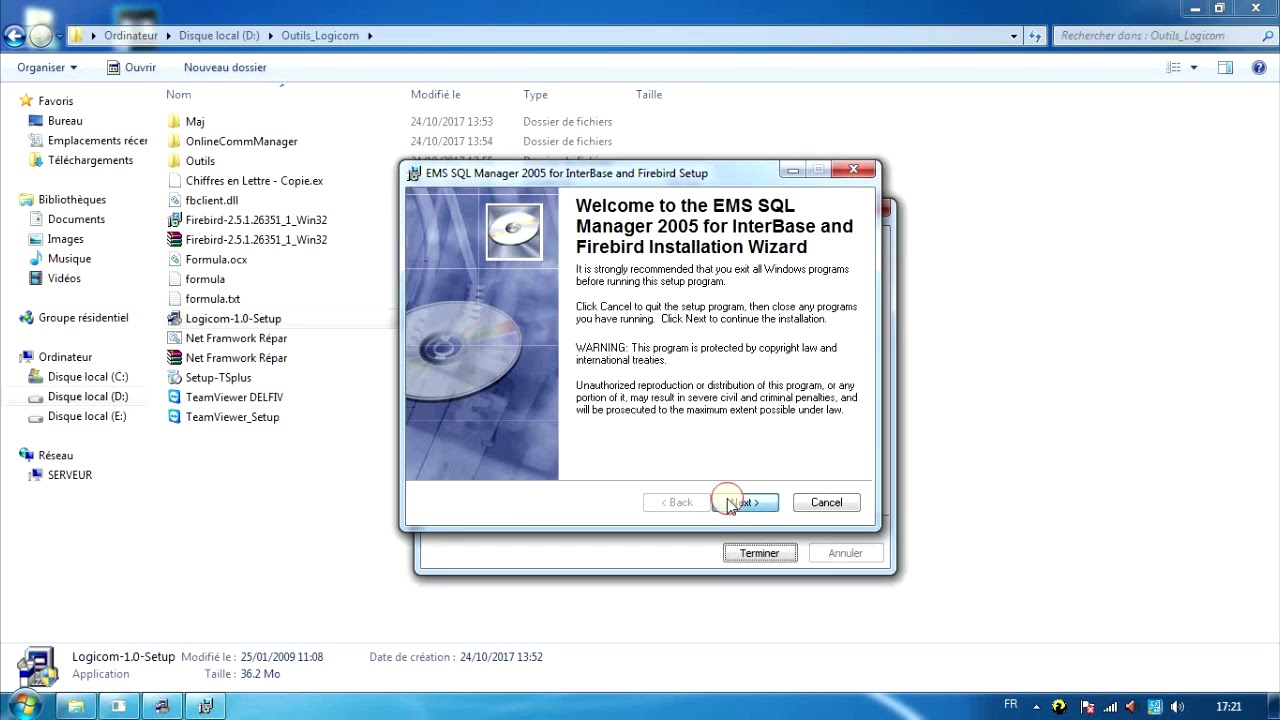This screenshot has width=1280, height=720.
Task: Click the File Explorer taskbar icon
Action: coord(75,706)
